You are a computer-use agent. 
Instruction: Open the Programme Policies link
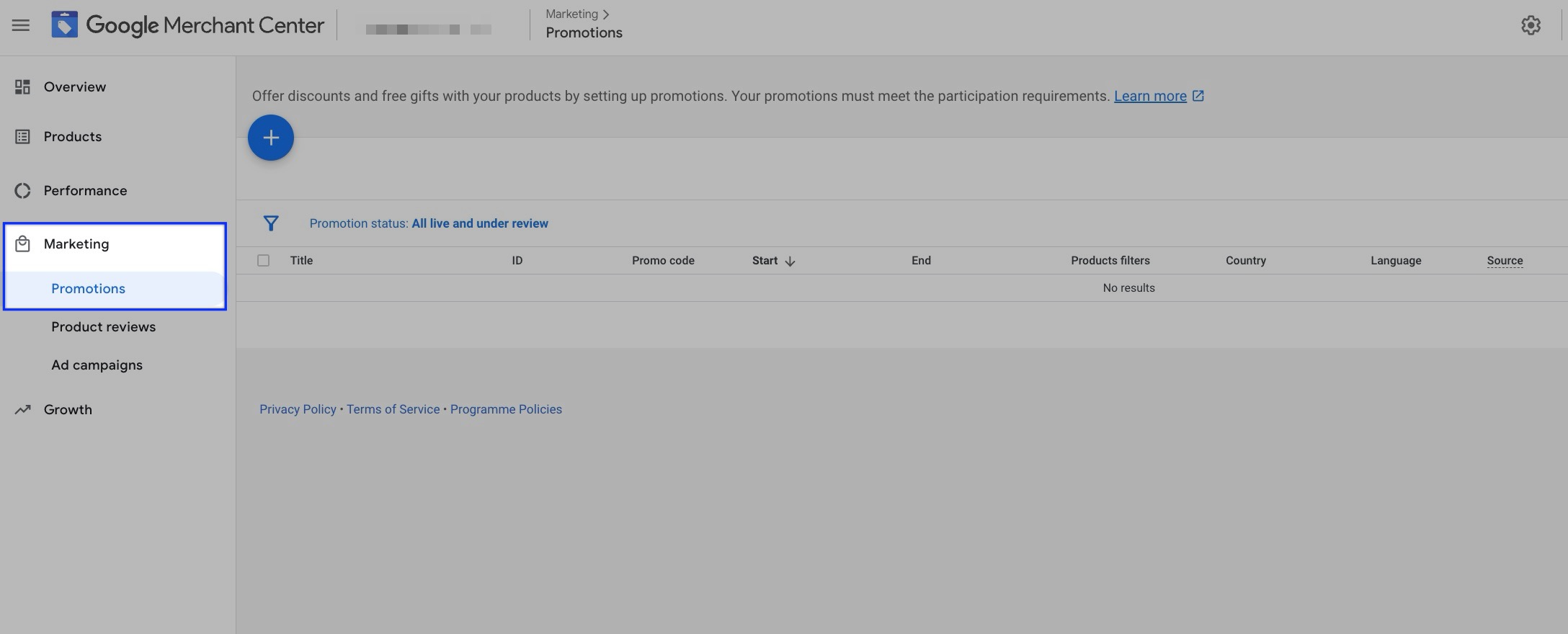(506, 409)
